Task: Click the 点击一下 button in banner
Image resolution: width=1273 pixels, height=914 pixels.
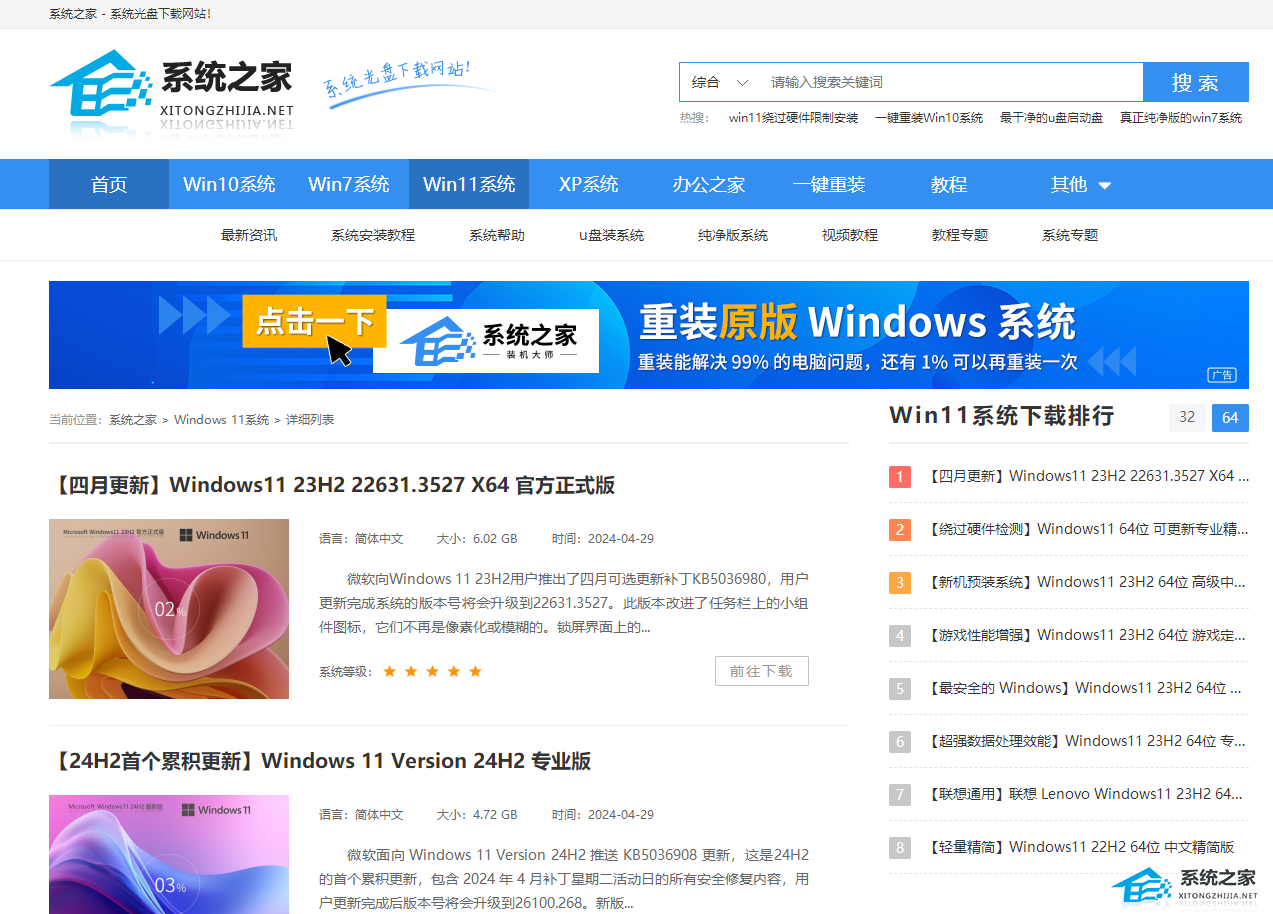Action: (x=314, y=322)
